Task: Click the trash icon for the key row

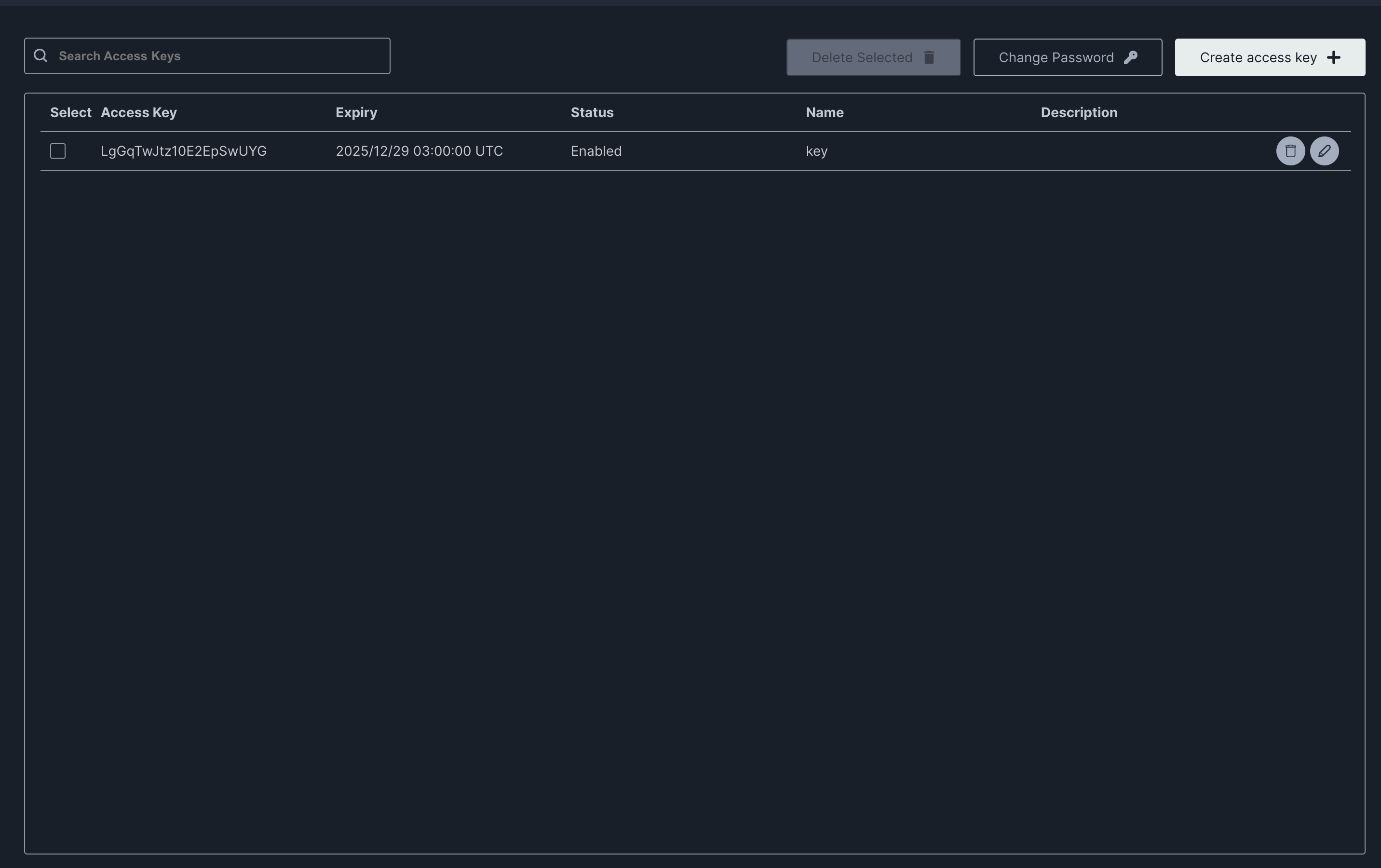Action: [1290, 151]
